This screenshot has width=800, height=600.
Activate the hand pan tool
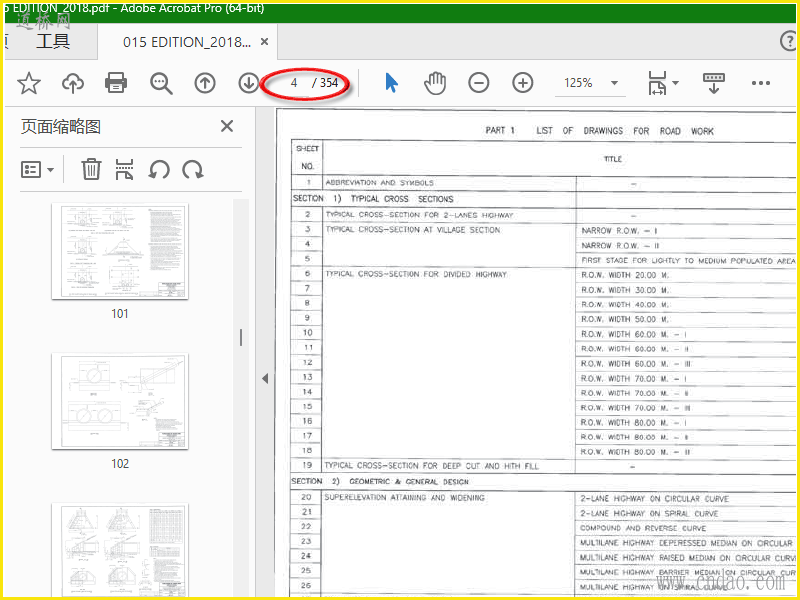point(434,83)
